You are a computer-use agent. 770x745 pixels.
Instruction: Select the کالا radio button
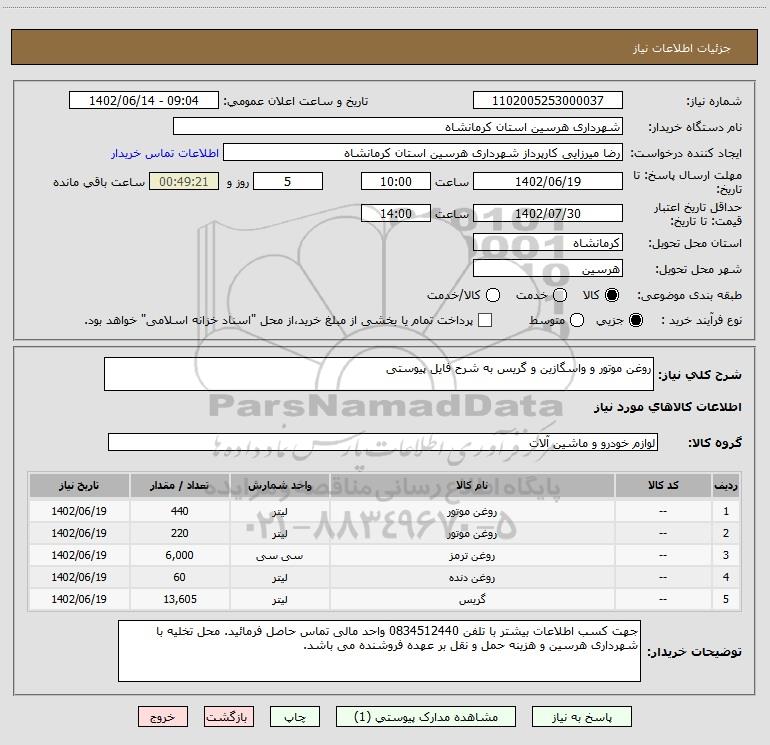pos(612,295)
